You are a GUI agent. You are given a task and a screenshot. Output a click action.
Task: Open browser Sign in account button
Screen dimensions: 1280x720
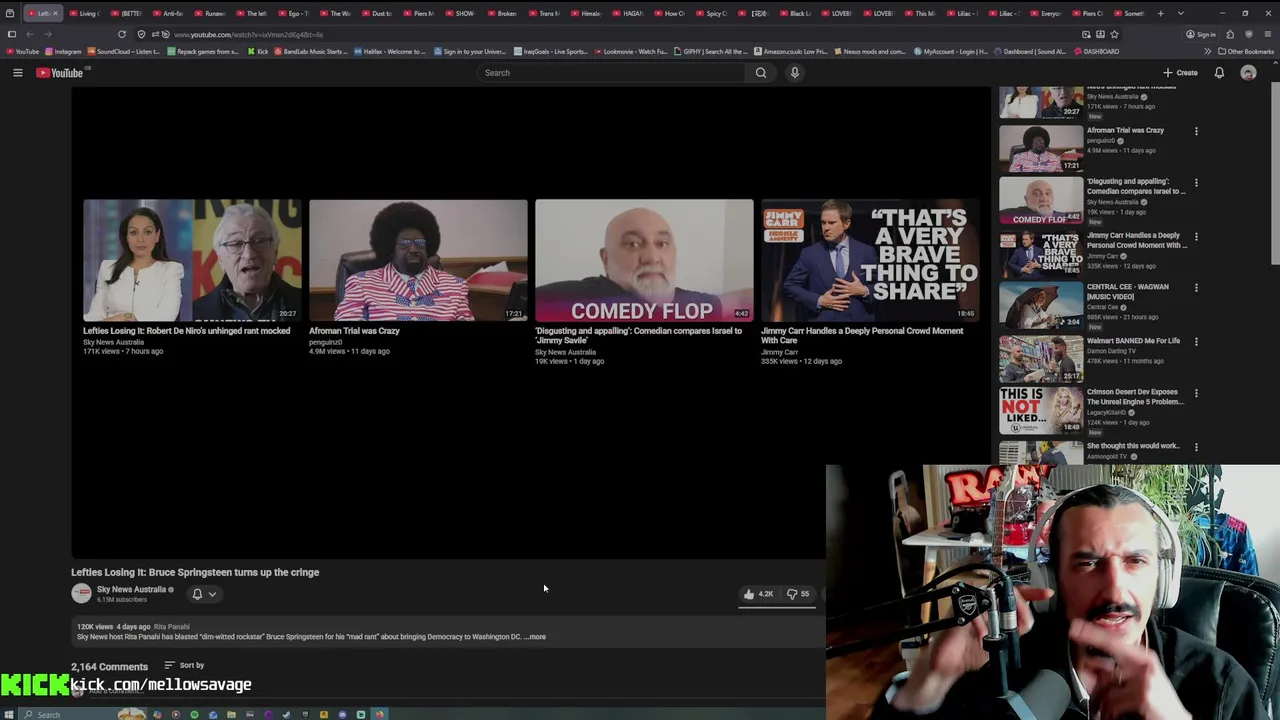point(1201,34)
